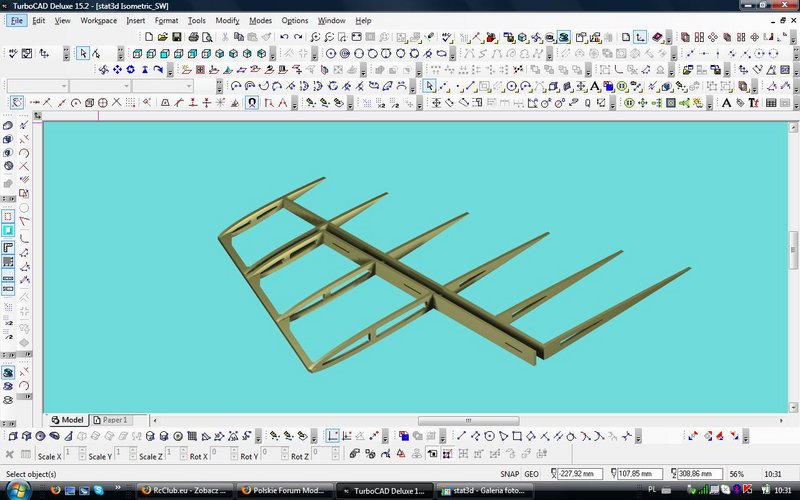The height and width of the screenshot is (500, 800).
Task: Expand overflow arrow at end of snaps toolbar
Action: [295, 103]
